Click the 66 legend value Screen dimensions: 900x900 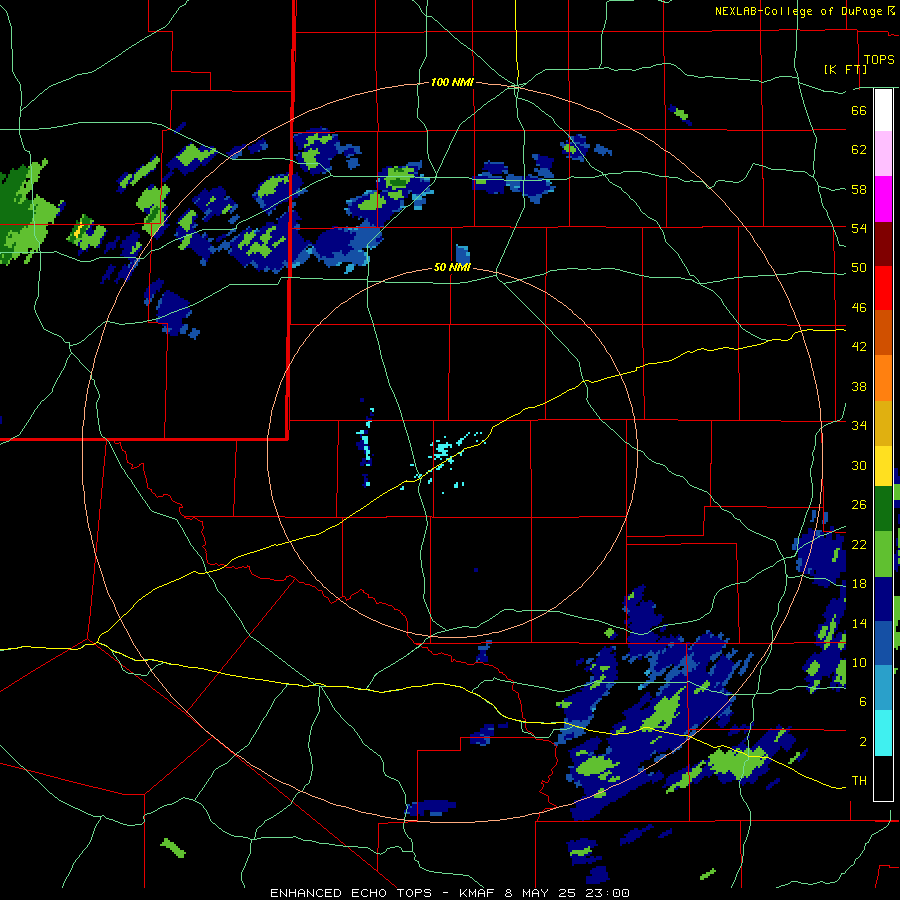click(859, 110)
